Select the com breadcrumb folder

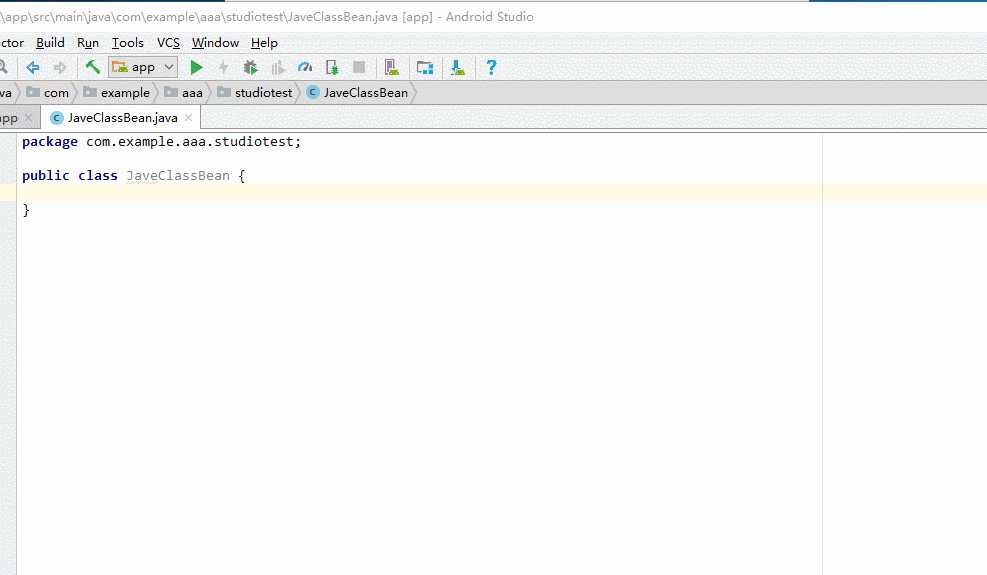[x=47, y=93]
